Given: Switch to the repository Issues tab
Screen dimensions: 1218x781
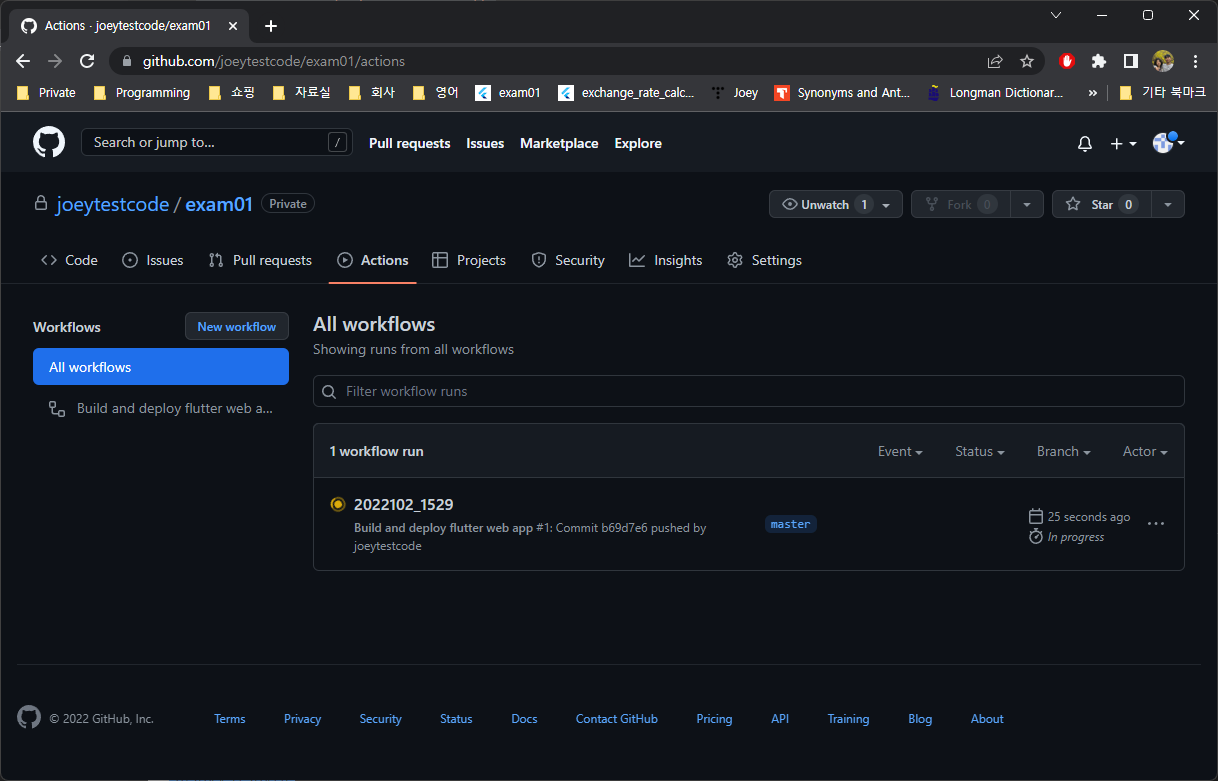Looking at the screenshot, I should click(x=153, y=260).
